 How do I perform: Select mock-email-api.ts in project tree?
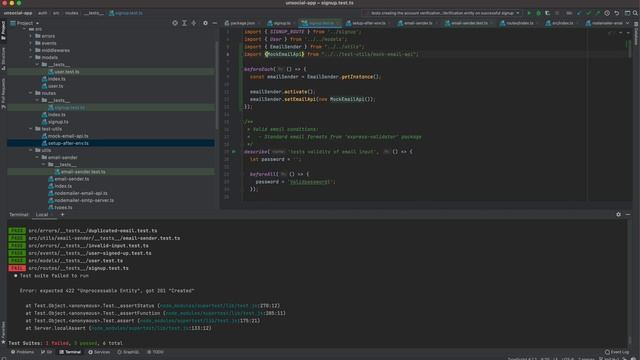coord(68,136)
